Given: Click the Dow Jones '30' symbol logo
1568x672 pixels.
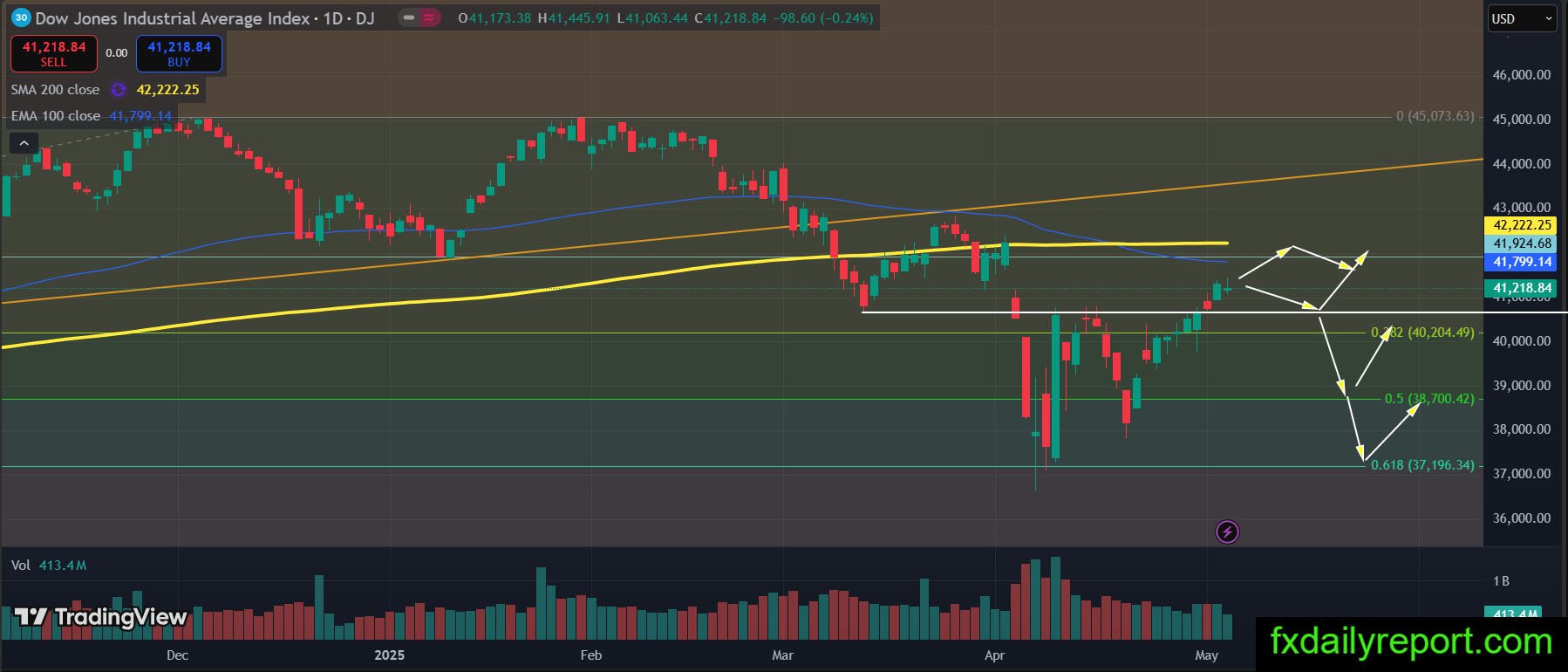Looking at the screenshot, I should coord(22,17).
